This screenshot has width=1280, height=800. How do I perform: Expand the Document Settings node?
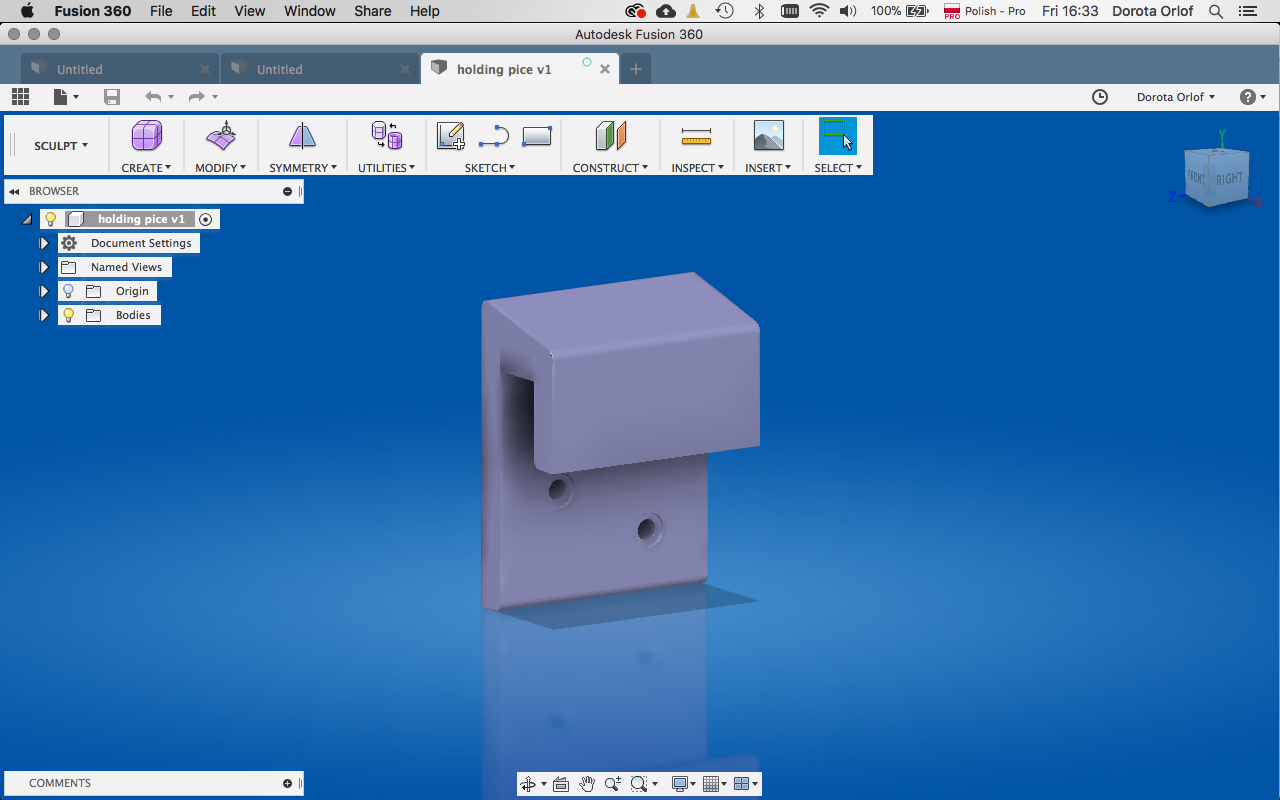pos(44,243)
